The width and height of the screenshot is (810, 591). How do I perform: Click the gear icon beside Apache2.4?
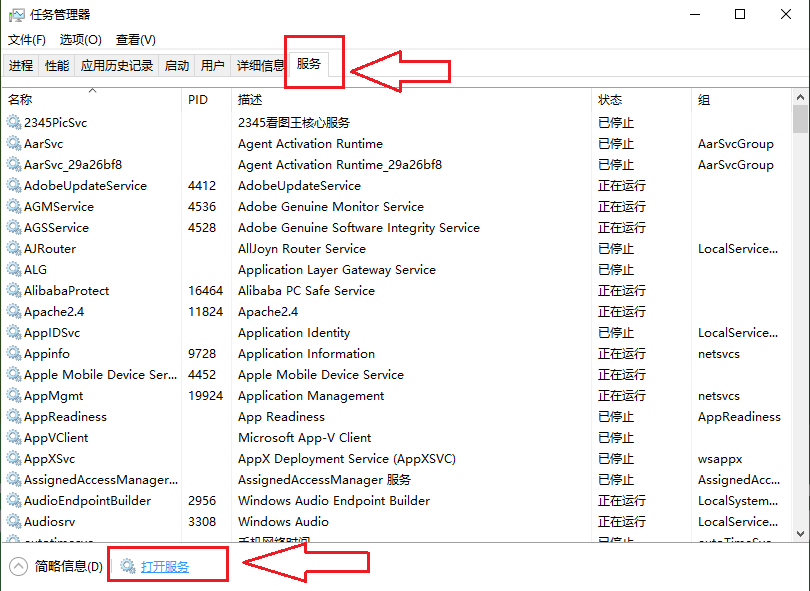coord(13,312)
